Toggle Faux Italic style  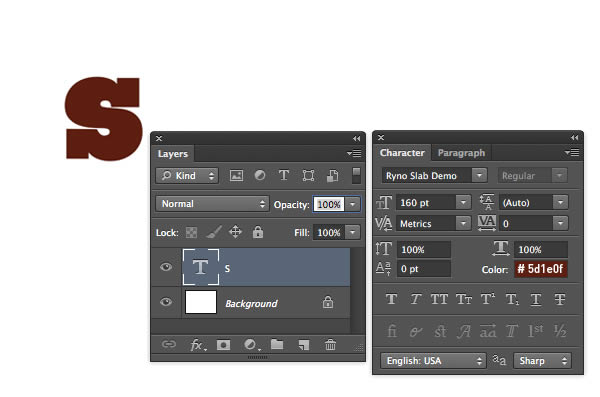coord(416,299)
